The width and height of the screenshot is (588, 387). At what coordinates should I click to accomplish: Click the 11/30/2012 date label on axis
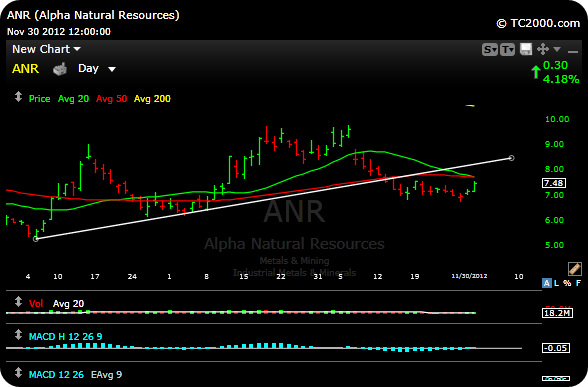pyautogui.click(x=469, y=276)
